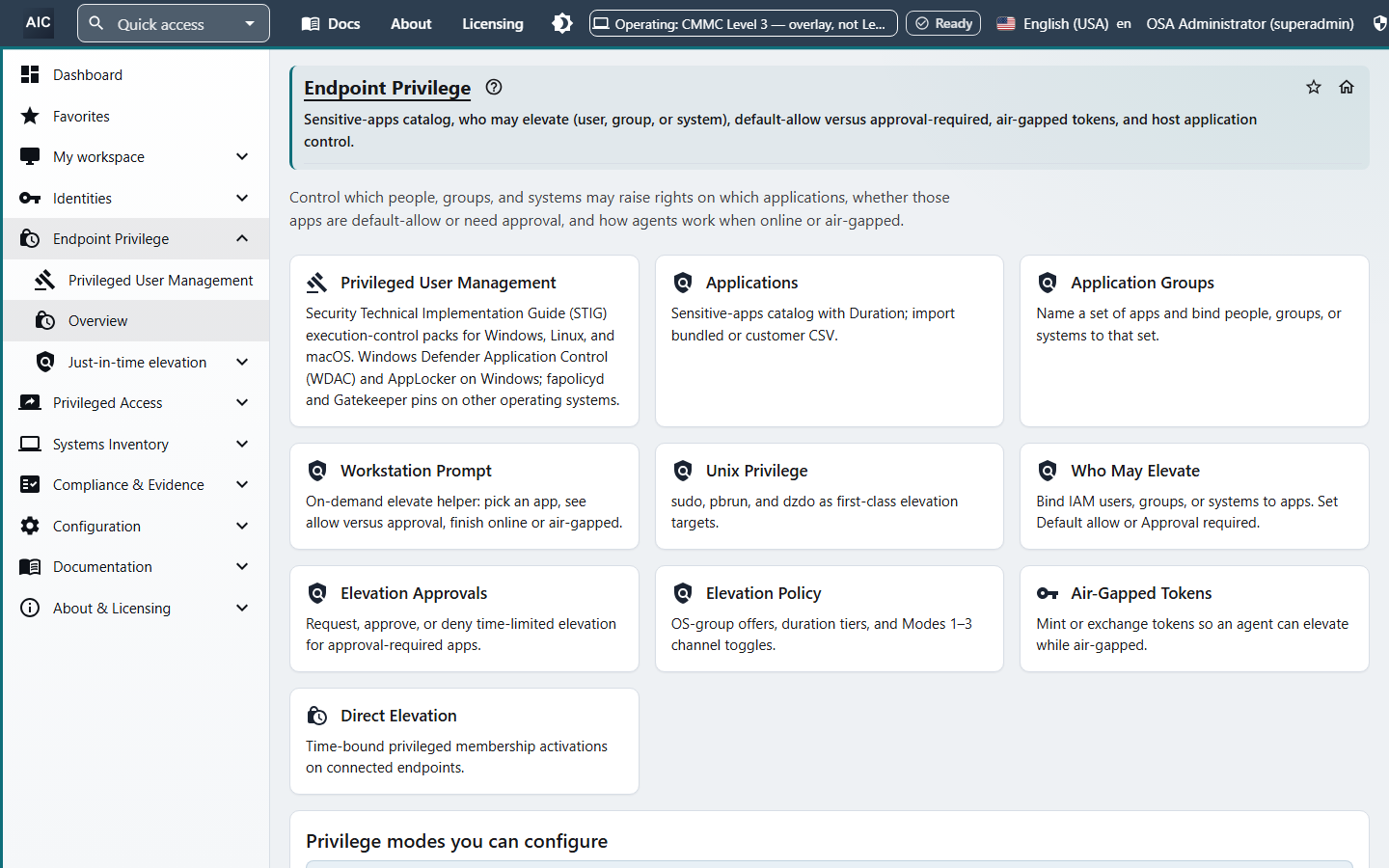Click the gavel icon on Privileged User Management card
This screenshot has width=1389, height=868.
point(317,283)
